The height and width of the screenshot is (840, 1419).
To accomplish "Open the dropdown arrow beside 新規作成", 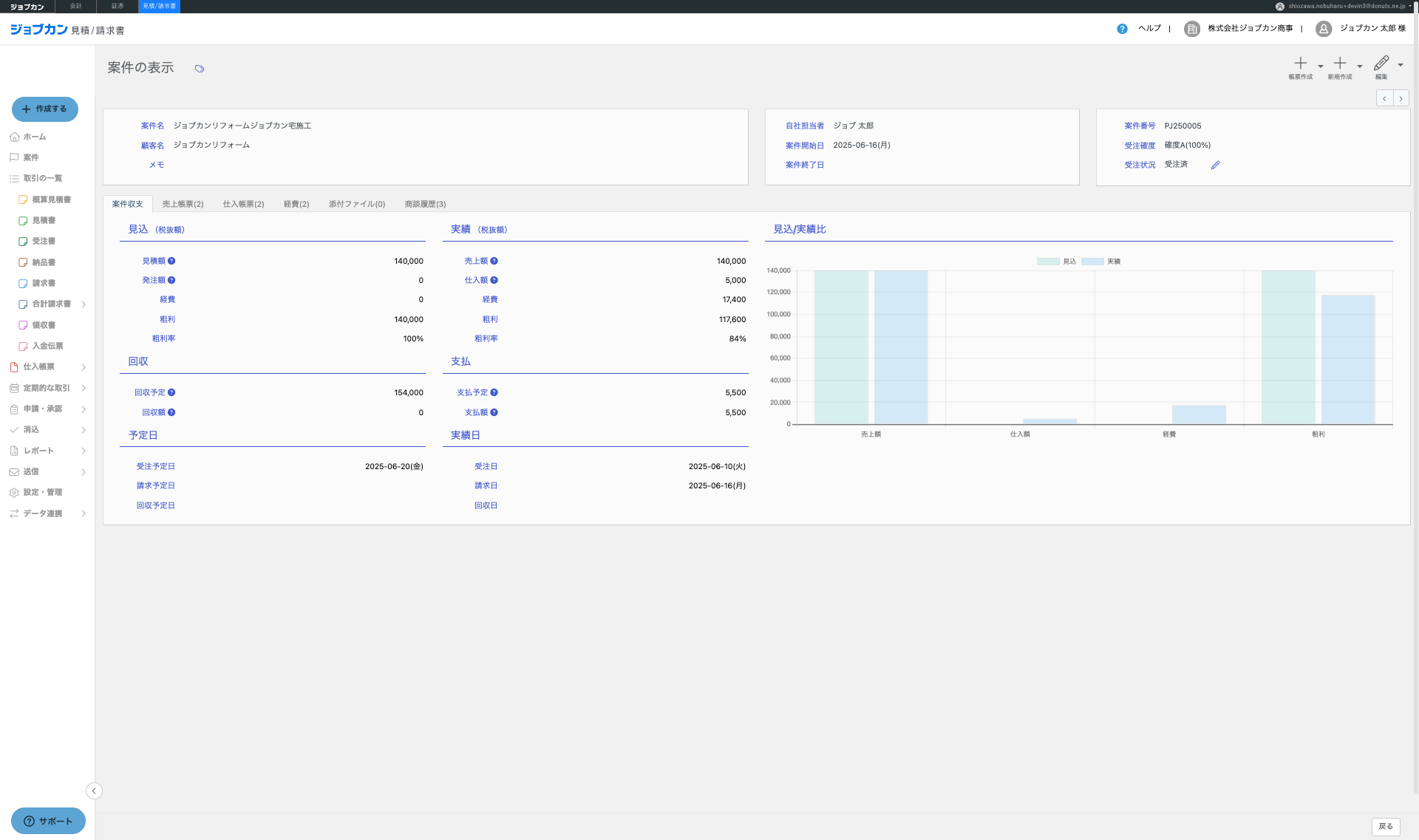I will pos(1360,66).
